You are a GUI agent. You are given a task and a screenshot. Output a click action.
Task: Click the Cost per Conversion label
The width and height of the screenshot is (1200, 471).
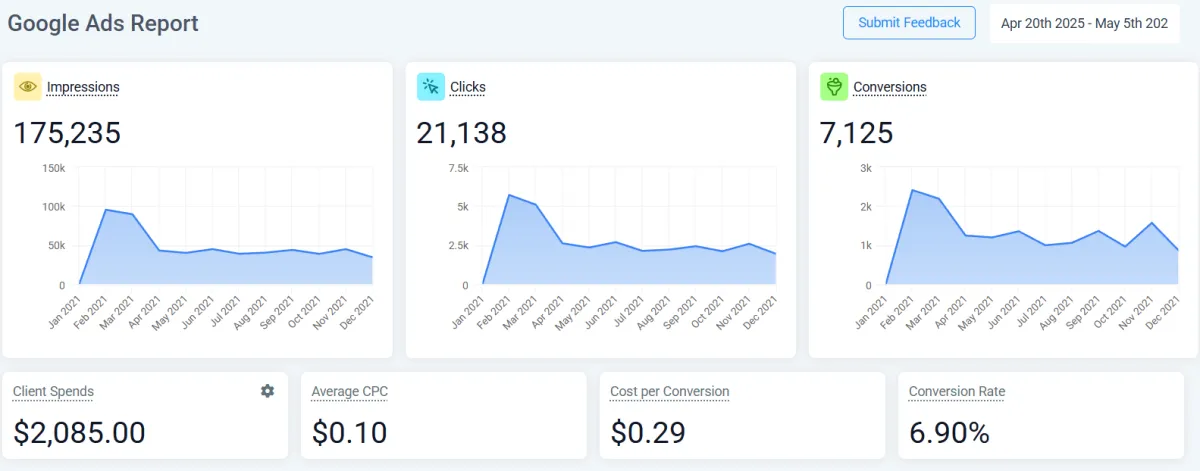point(670,391)
